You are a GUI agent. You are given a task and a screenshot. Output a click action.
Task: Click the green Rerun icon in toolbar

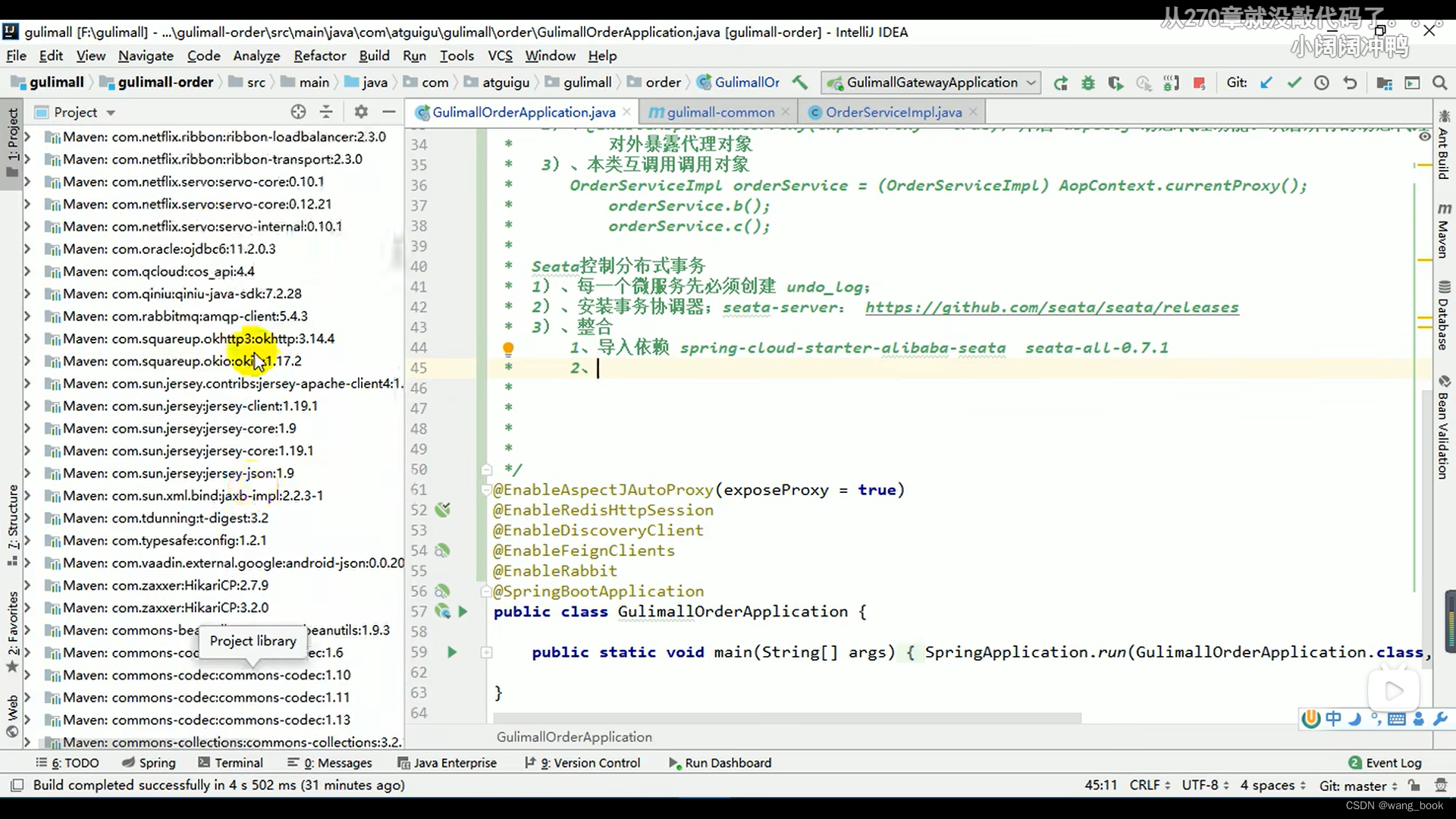(1060, 83)
